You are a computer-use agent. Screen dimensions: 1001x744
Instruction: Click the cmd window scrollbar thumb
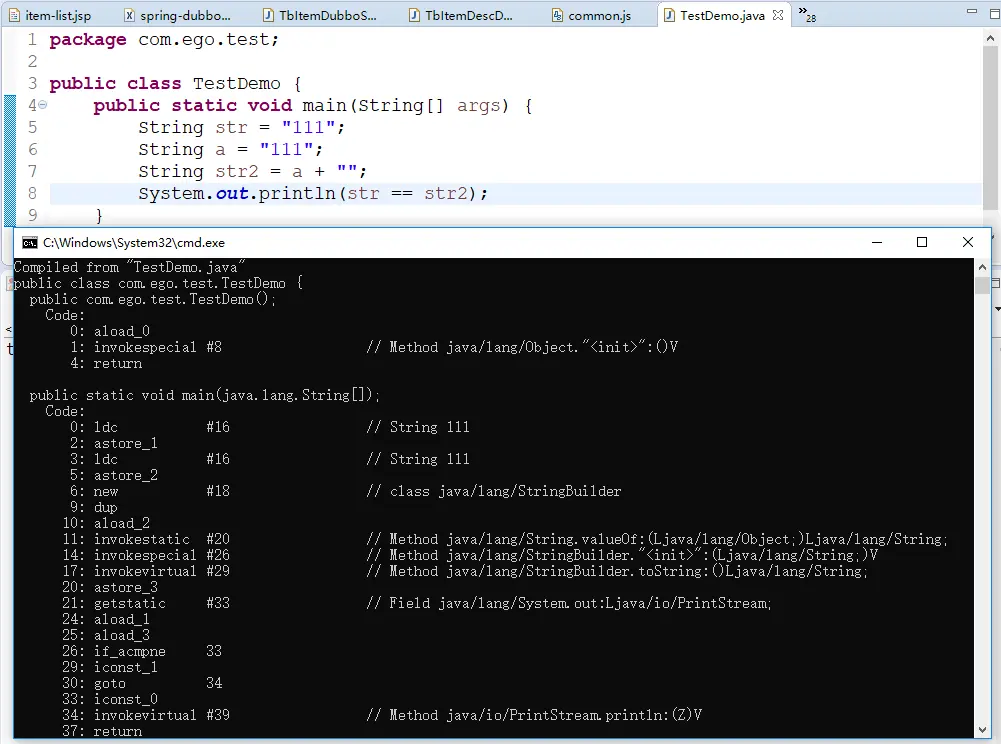(982, 285)
